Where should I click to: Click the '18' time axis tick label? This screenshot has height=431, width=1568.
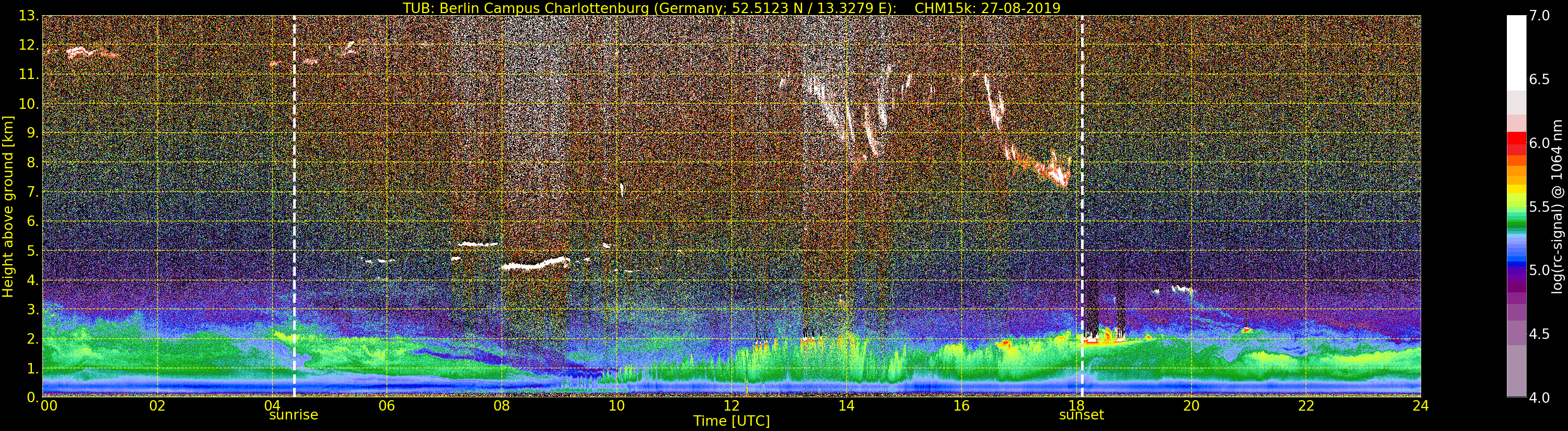tap(1076, 406)
